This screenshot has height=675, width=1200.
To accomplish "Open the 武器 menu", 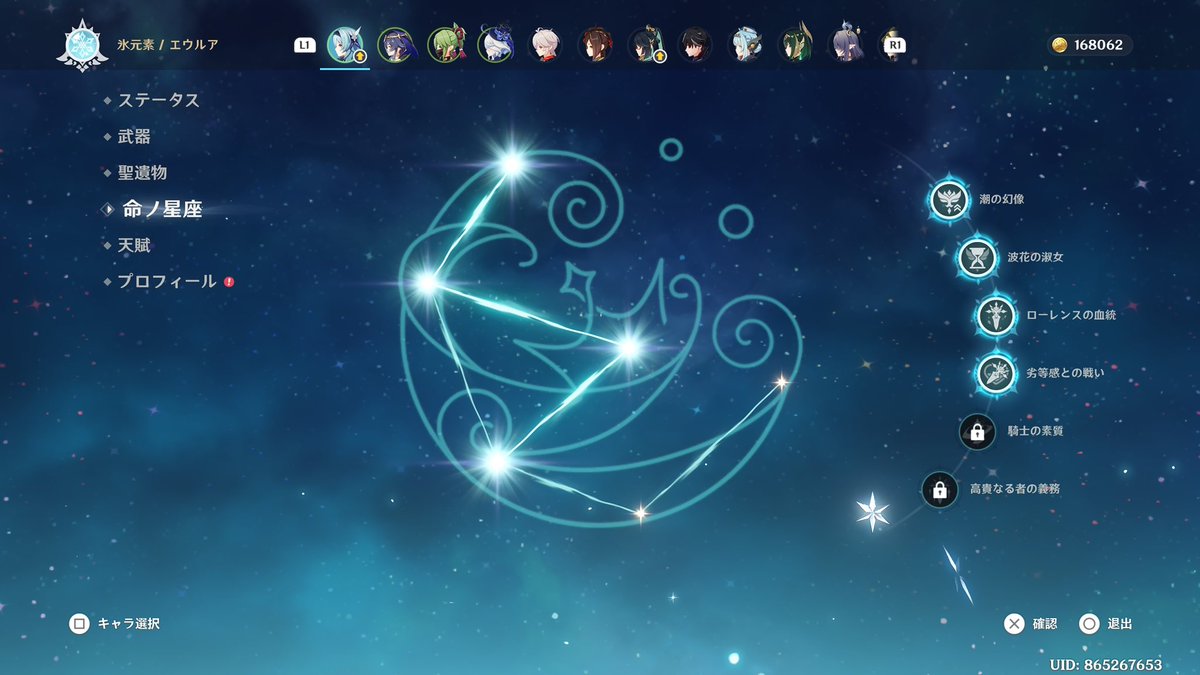I will coord(134,136).
